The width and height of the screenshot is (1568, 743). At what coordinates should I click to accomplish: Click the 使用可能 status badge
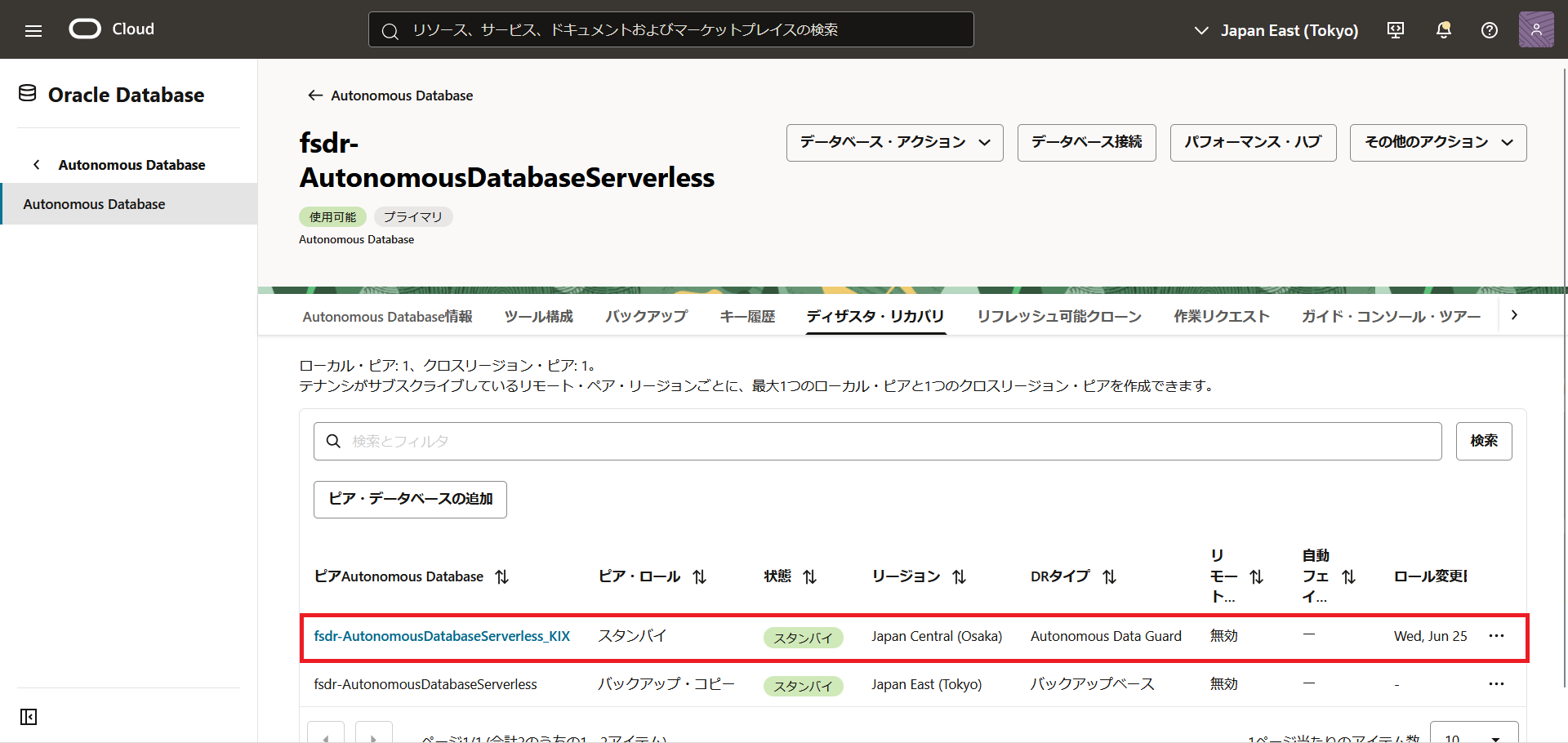pyautogui.click(x=332, y=217)
